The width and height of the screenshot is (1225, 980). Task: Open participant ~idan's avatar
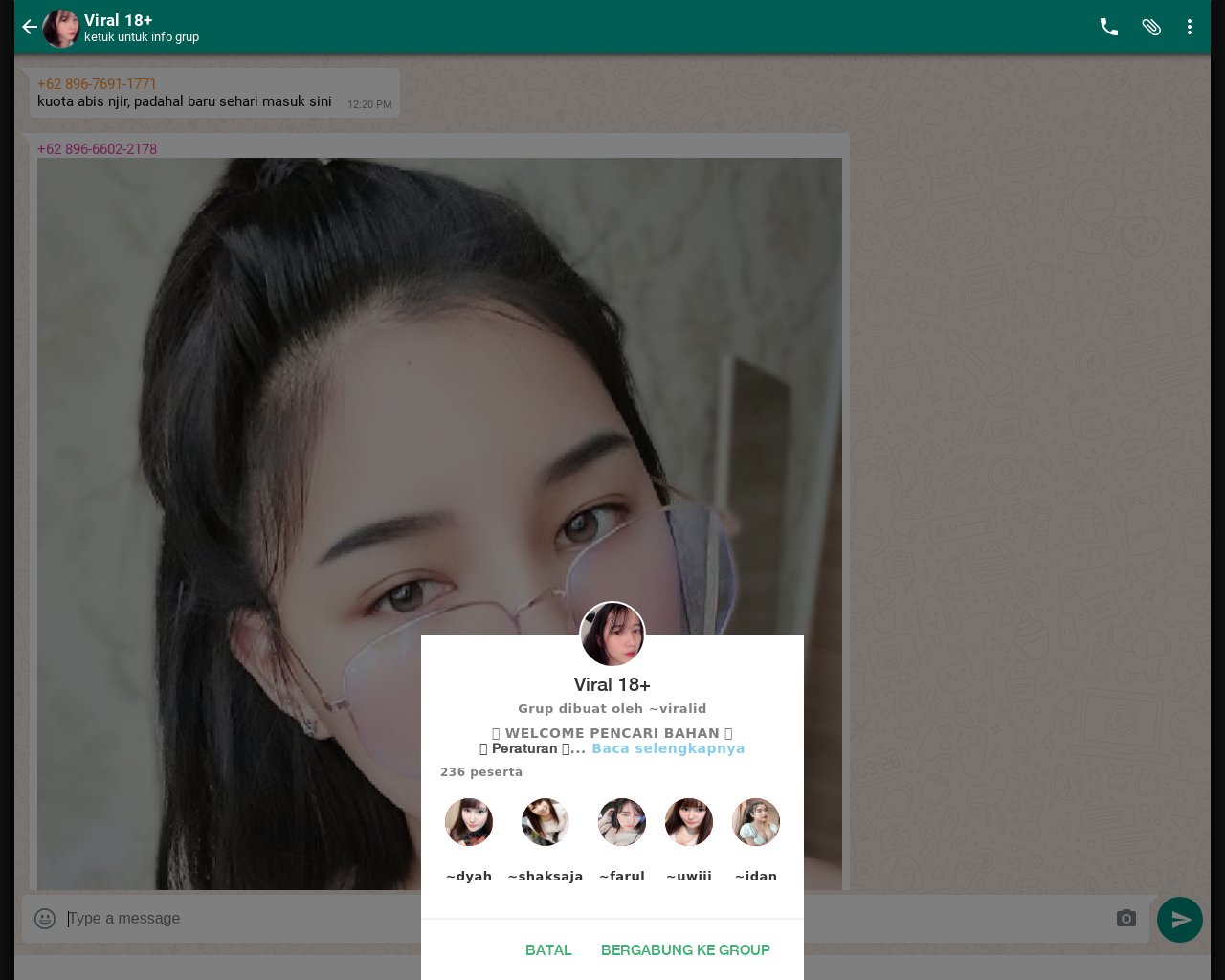pyautogui.click(x=756, y=822)
